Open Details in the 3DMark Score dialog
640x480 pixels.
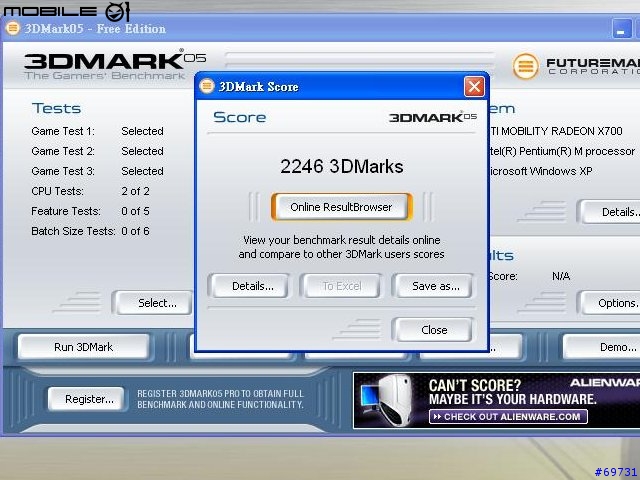coord(250,286)
